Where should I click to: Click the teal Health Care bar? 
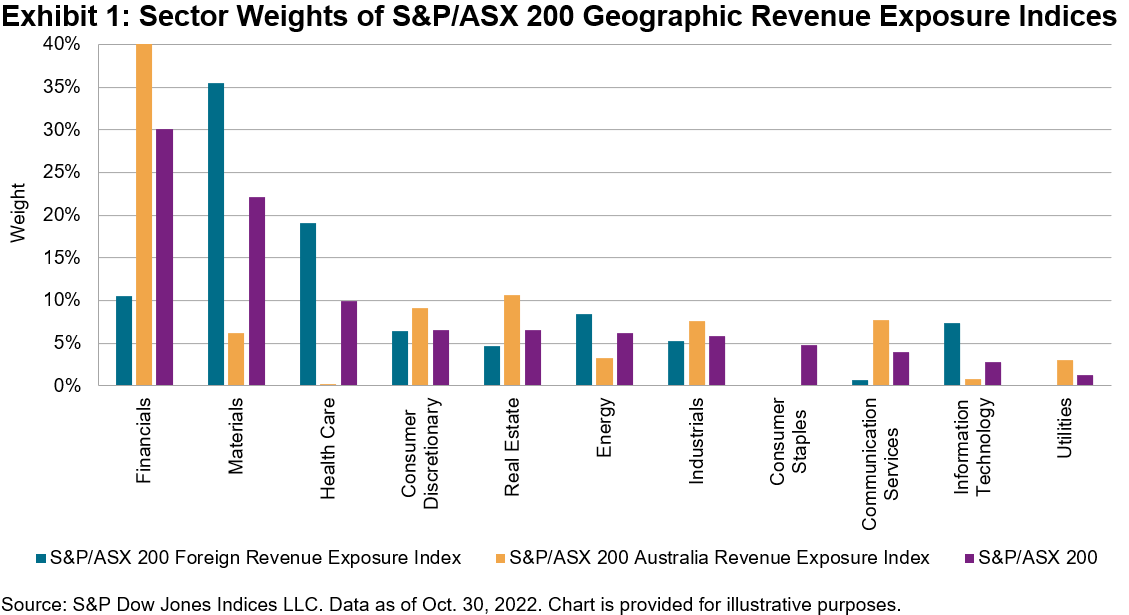click(x=307, y=304)
